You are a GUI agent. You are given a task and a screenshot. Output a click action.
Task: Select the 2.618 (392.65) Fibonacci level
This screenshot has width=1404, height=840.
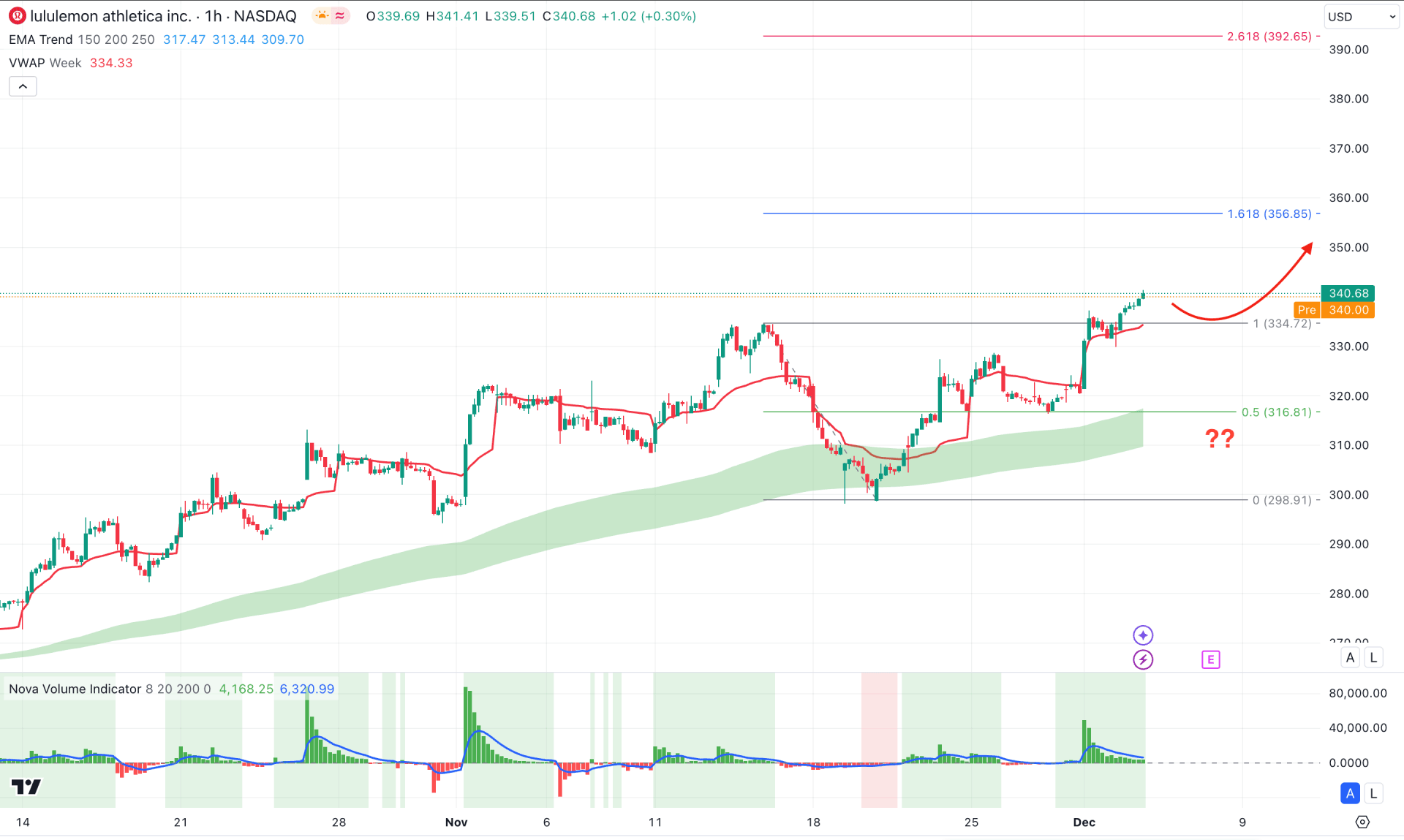pos(1269,36)
